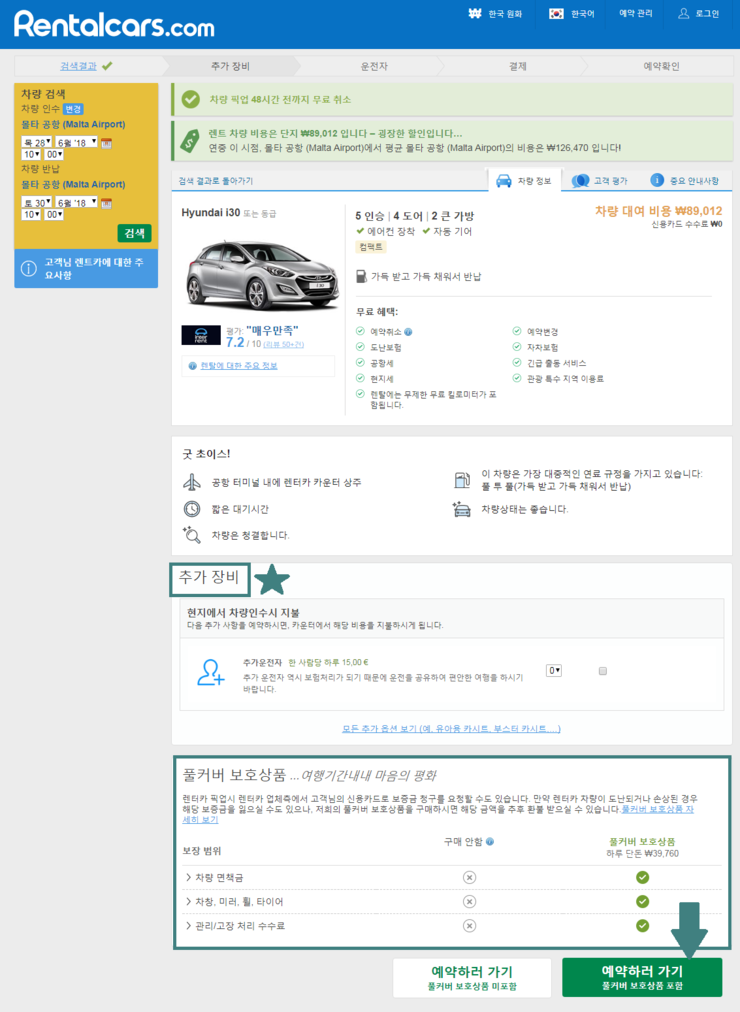Image resolution: width=740 pixels, height=1012 pixels.
Task: Open the pick-up date calendar icon
Action: coord(106,143)
